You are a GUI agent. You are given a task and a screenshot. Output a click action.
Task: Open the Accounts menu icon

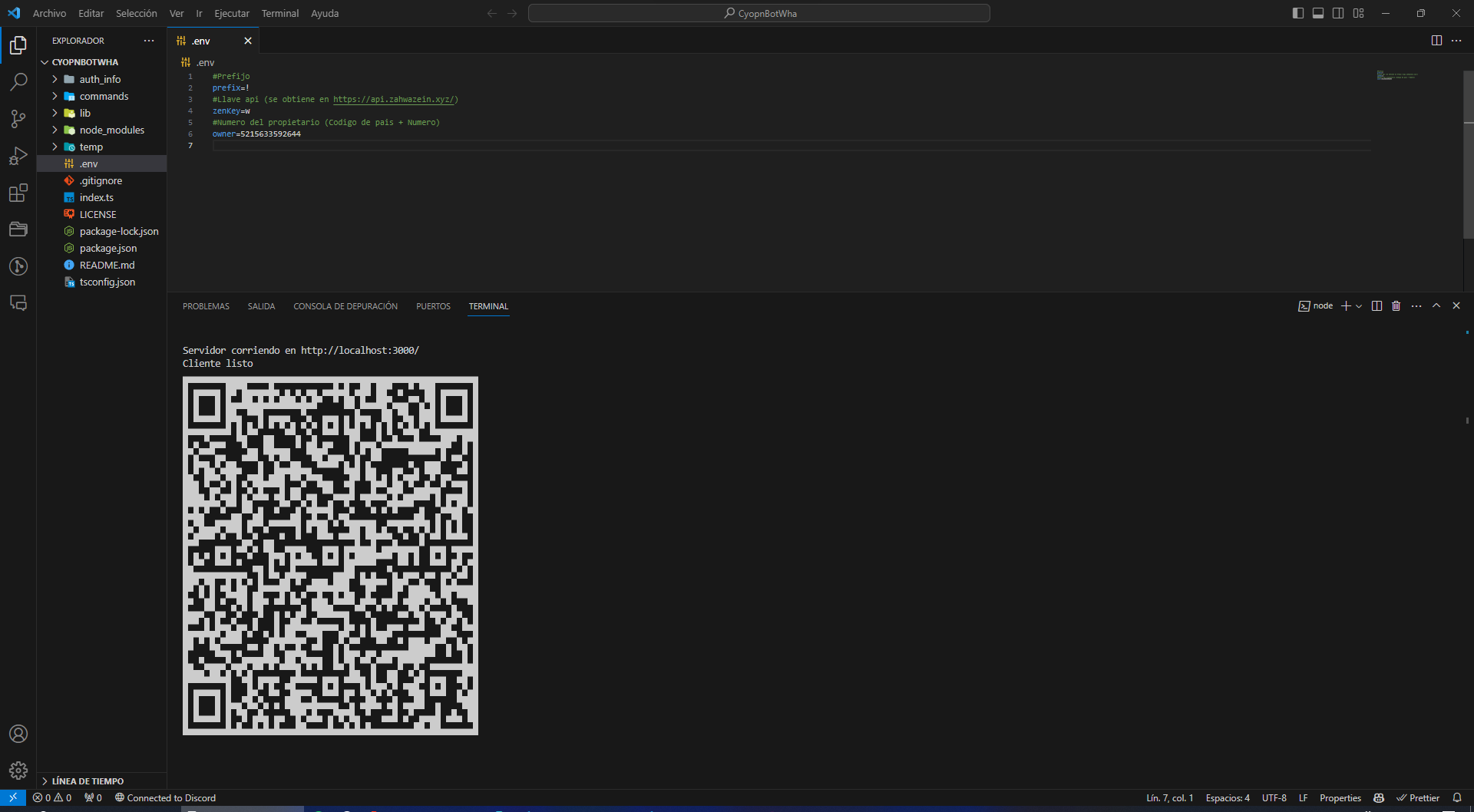point(18,734)
